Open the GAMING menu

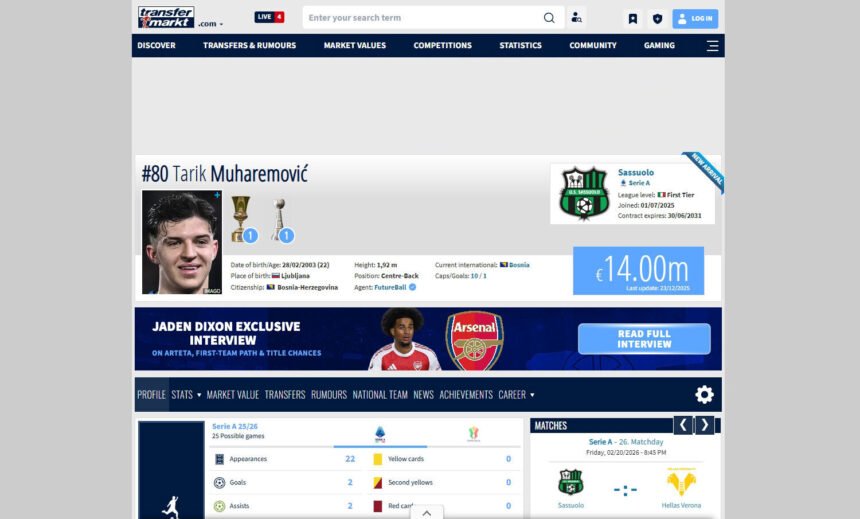click(x=659, y=46)
